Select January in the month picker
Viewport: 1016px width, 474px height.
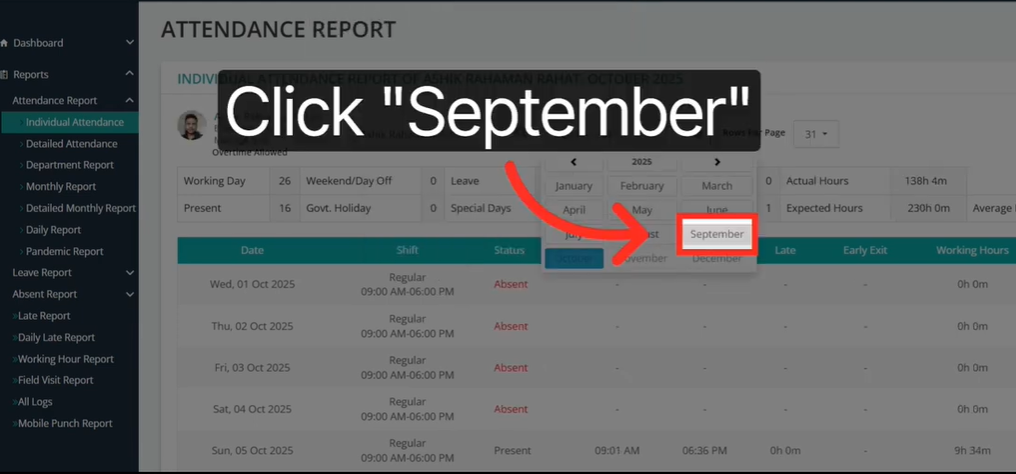(x=573, y=186)
